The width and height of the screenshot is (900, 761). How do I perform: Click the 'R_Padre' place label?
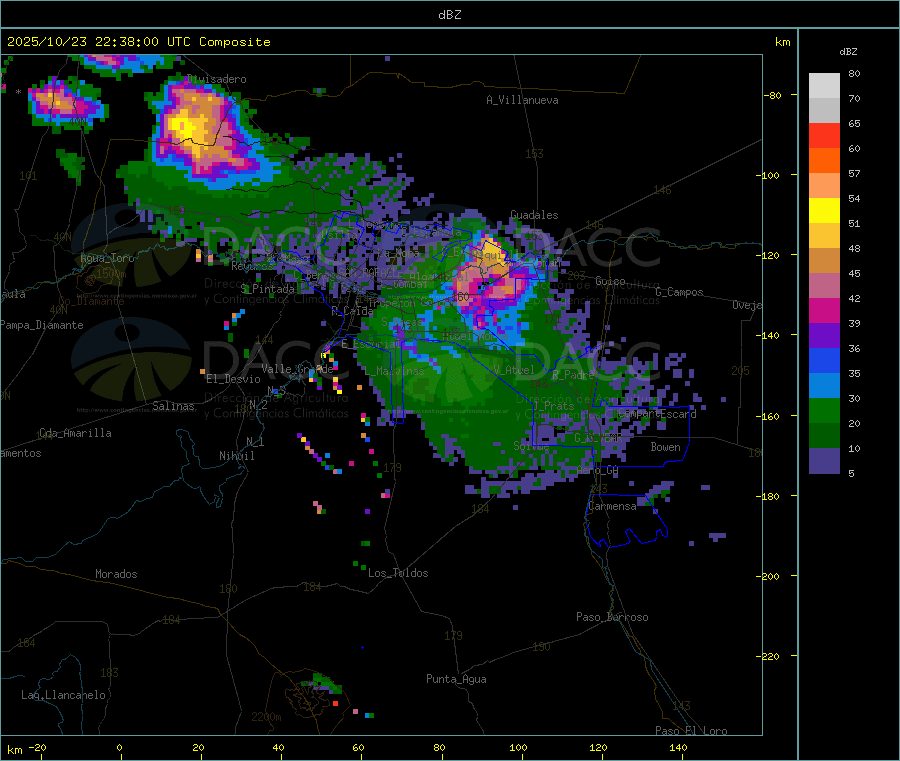point(573,375)
